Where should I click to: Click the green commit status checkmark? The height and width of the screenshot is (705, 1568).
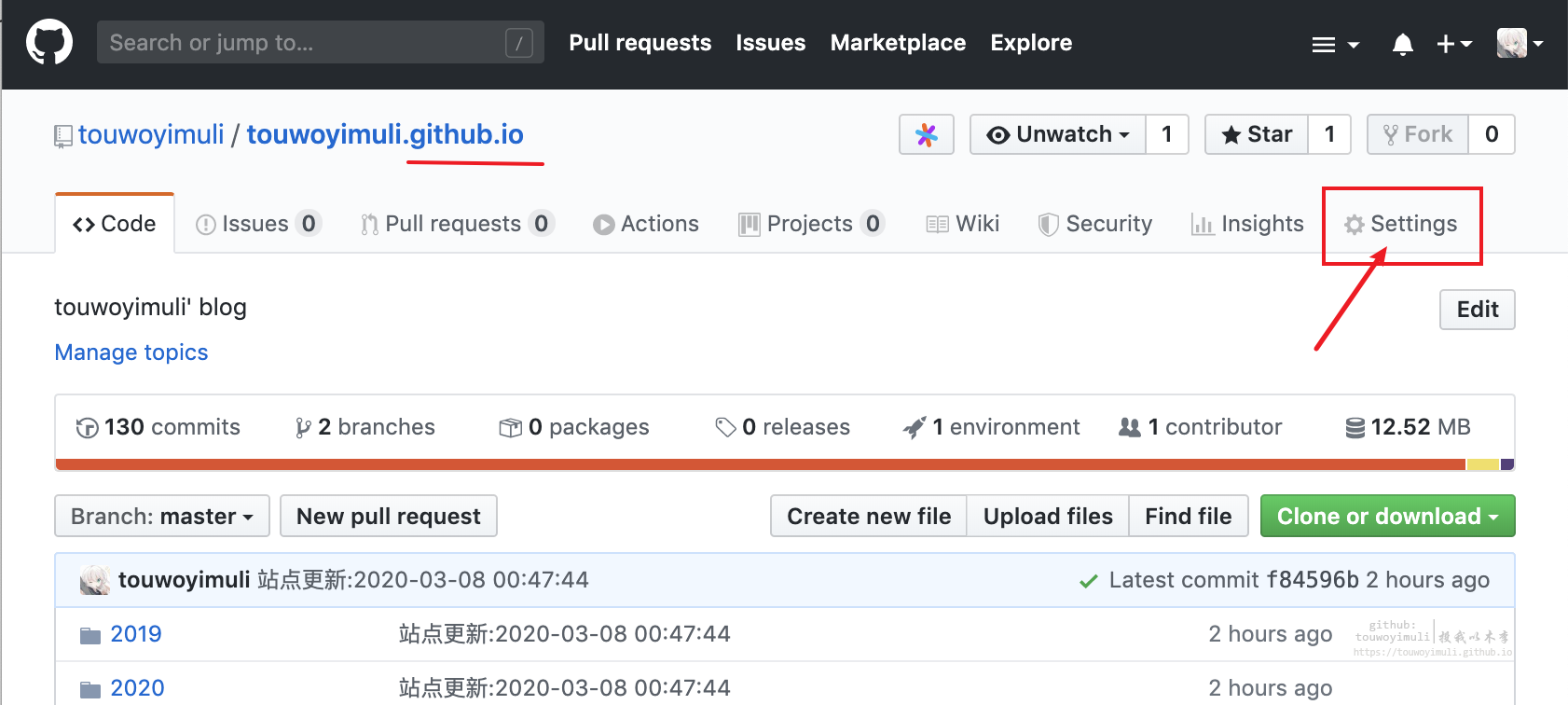(x=1088, y=581)
